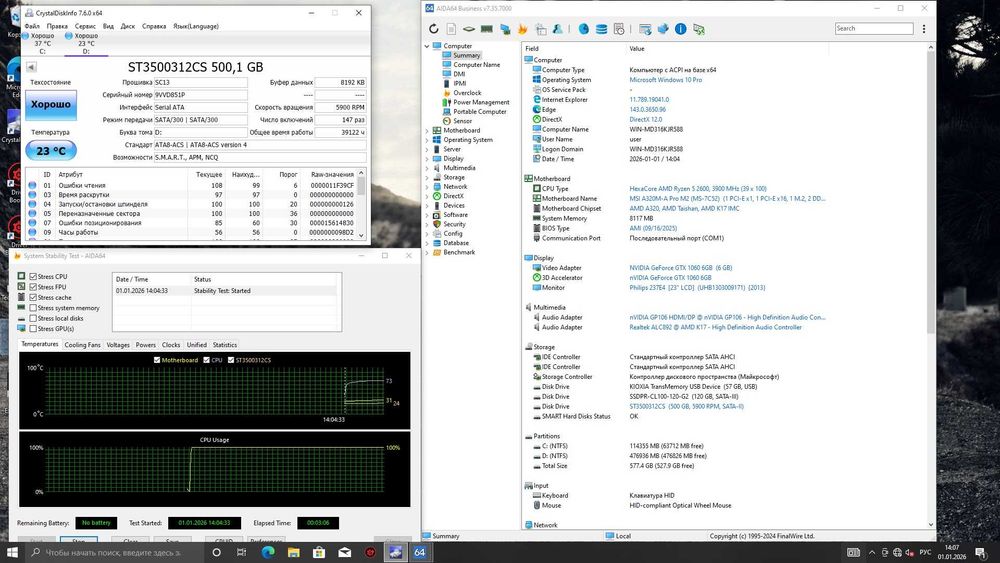Viewport: 1000px width, 563px height.
Task: Expand Server tree node
Action: pos(427,149)
